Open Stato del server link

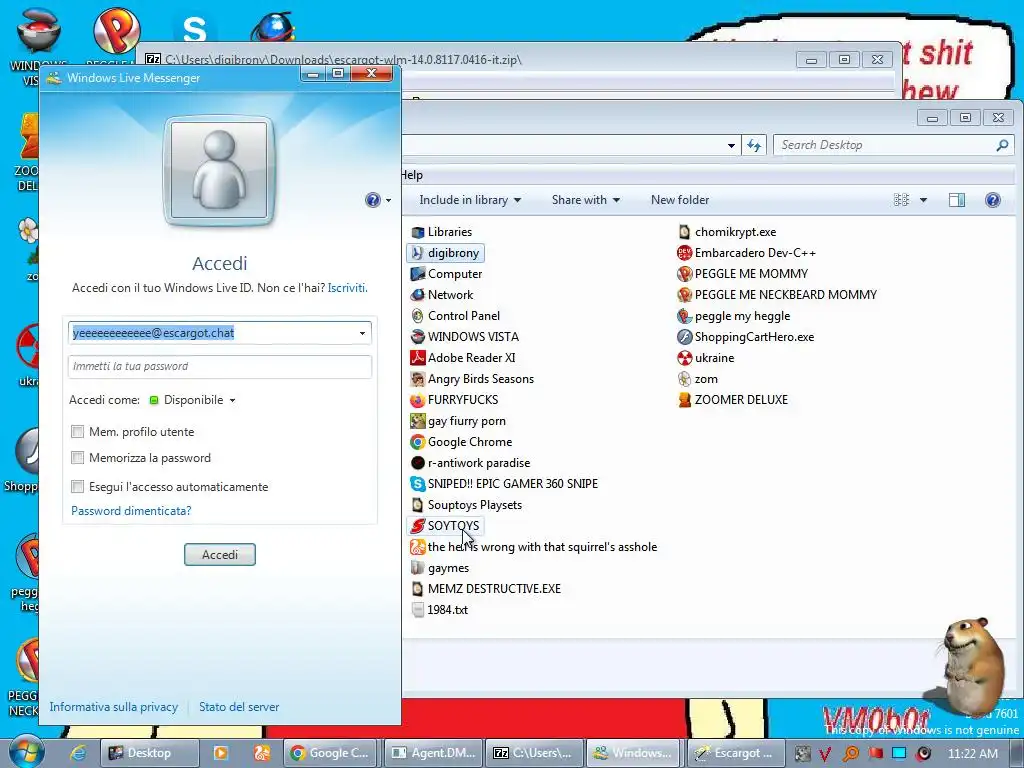coord(239,707)
